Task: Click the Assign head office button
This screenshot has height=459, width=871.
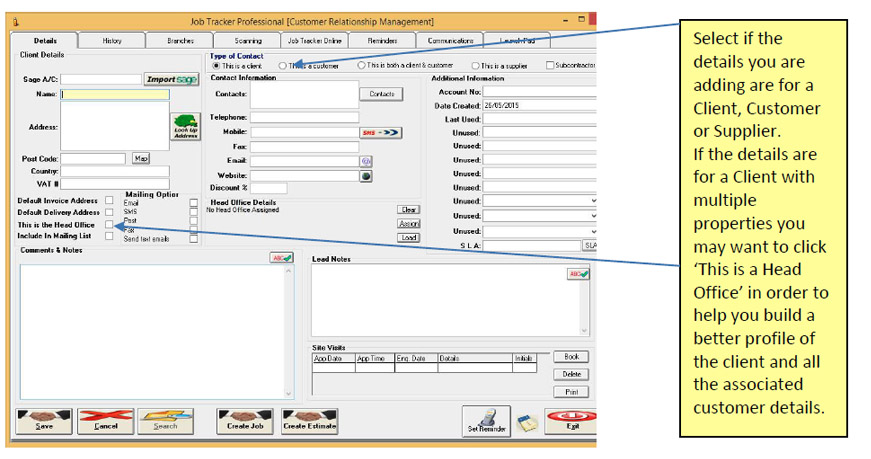Action: (x=409, y=223)
